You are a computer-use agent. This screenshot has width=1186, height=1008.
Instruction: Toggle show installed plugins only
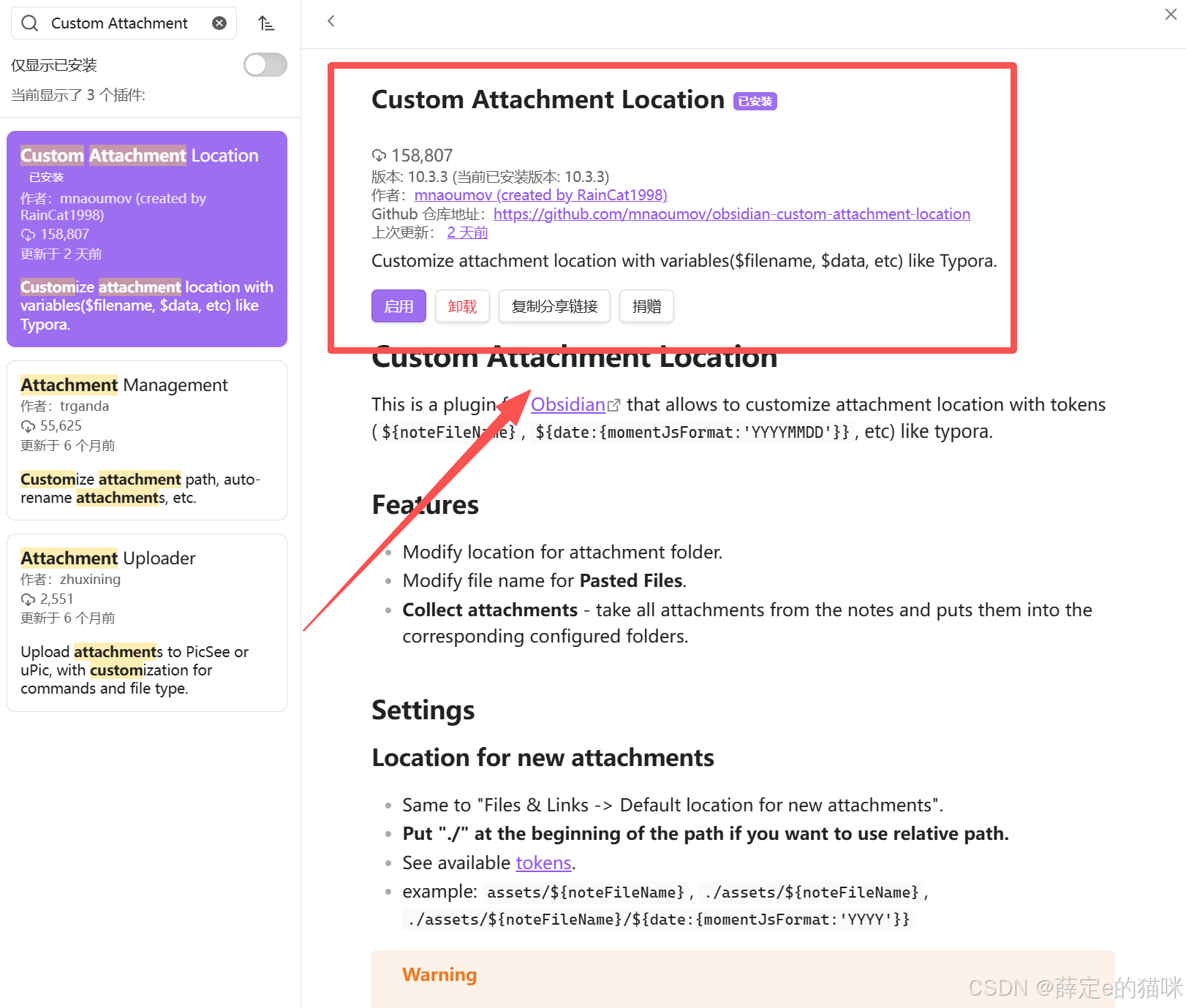[265, 65]
